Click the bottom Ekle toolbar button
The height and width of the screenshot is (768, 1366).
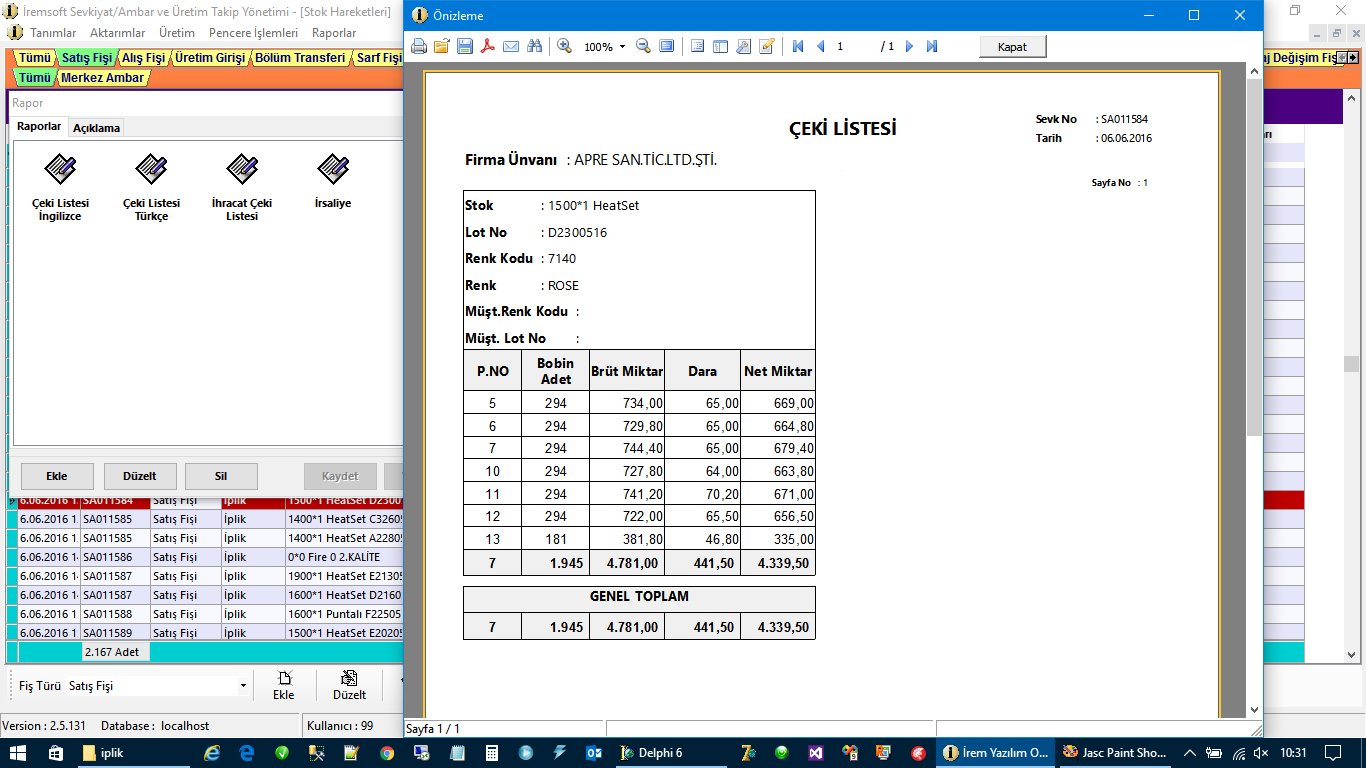point(284,686)
